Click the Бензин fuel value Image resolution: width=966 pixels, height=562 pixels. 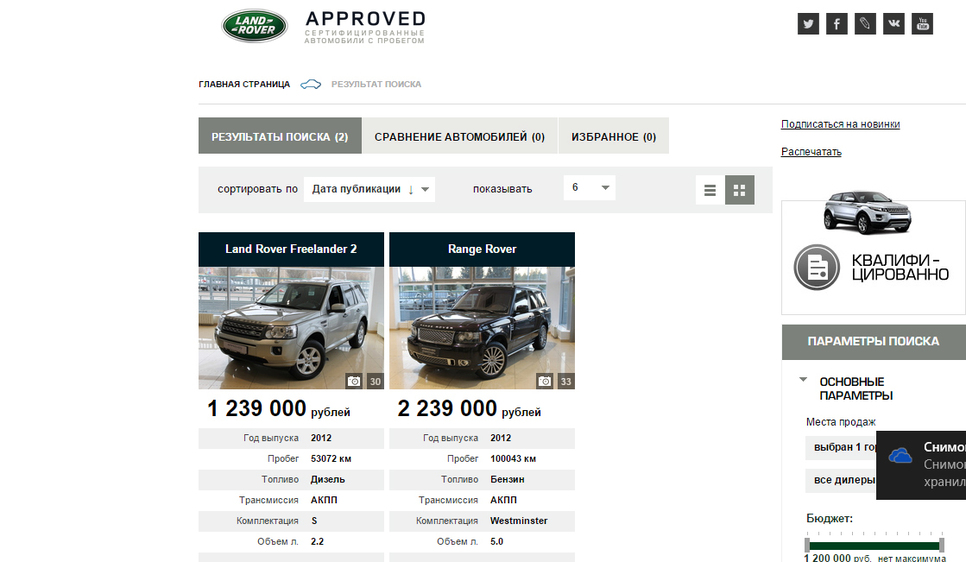pyautogui.click(x=507, y=479)
